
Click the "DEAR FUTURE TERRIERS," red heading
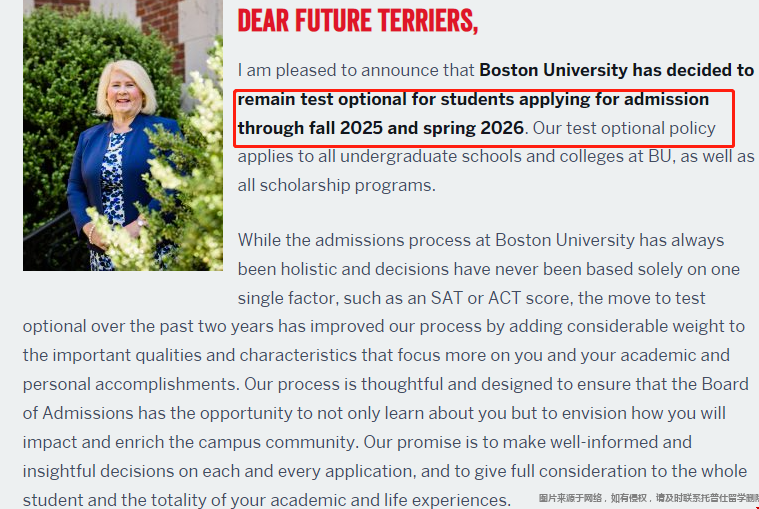pos(358,20)
